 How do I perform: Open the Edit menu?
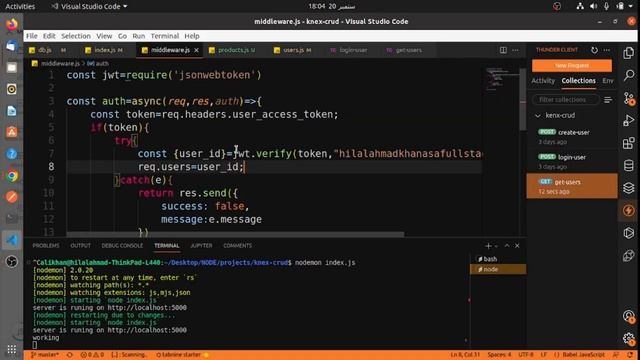pyautogui.click(x=49, y=36)
